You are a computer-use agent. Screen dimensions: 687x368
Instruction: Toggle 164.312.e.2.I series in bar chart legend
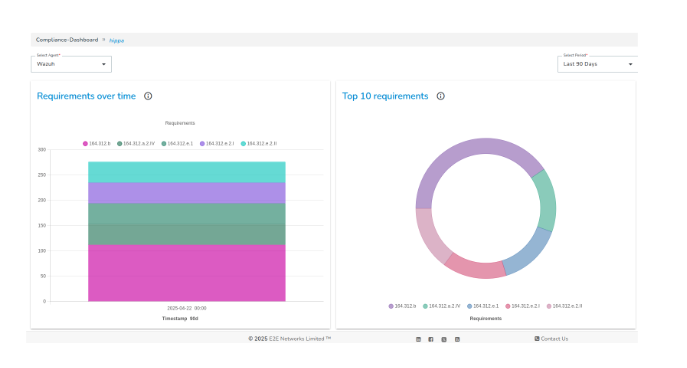point(217,144)
